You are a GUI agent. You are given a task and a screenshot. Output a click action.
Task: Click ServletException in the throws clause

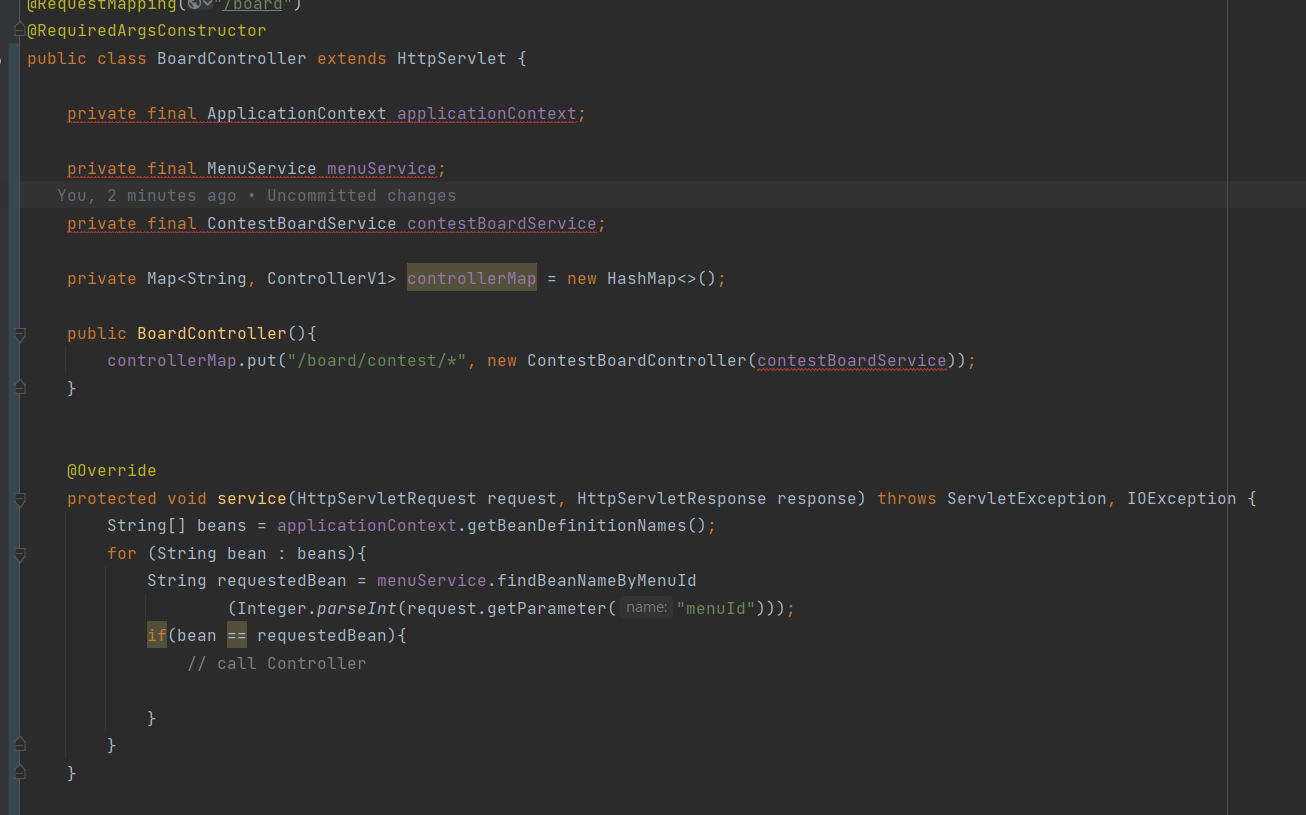pyautogui.click(x=1027, y=498)
